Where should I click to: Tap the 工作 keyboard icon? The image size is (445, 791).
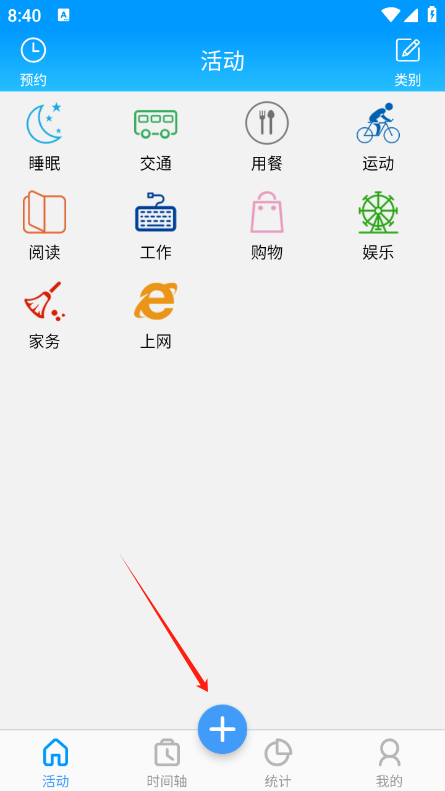[x=155, y=212]
